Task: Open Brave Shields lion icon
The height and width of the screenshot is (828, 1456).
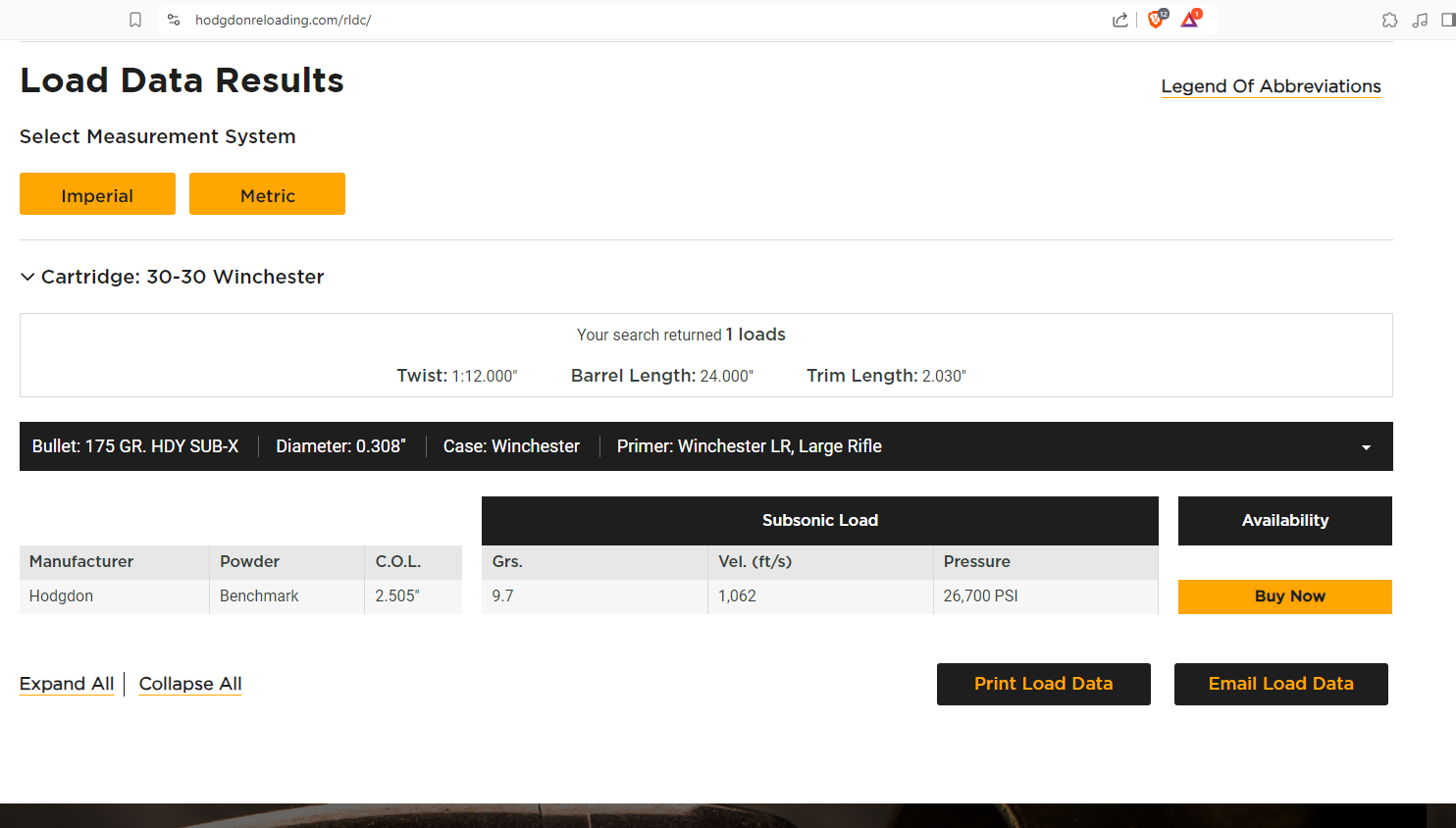Action: coord(1157,19)
